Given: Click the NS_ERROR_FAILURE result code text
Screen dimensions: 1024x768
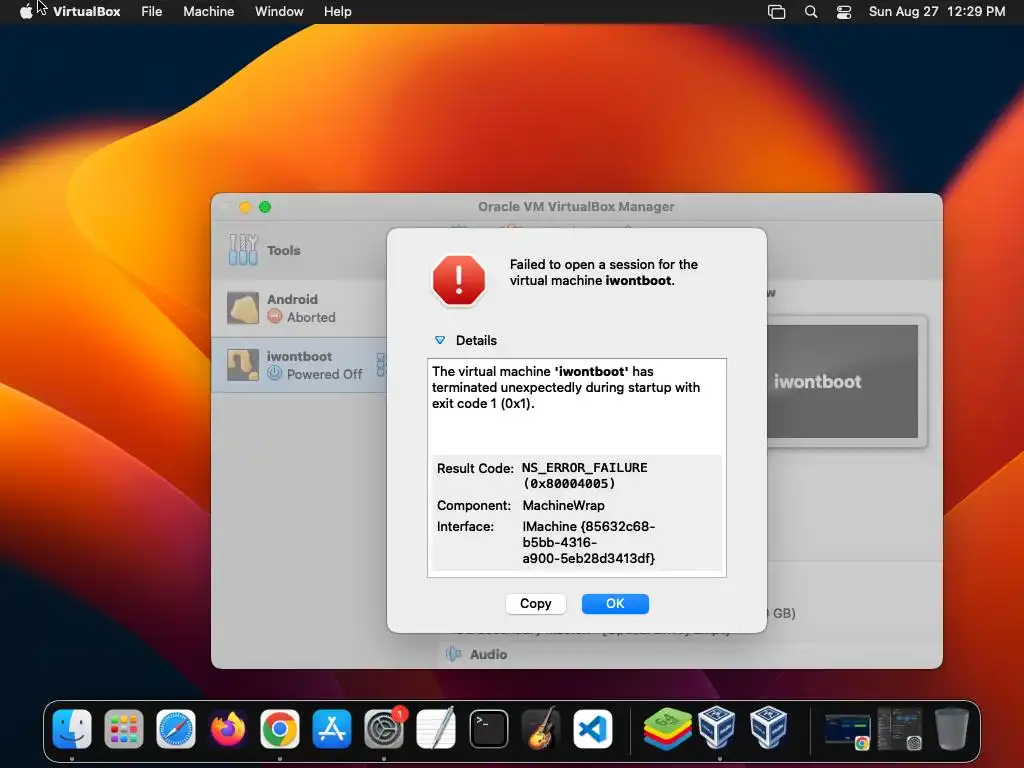Looking at the screenshot, I should (x=584, y=475).
